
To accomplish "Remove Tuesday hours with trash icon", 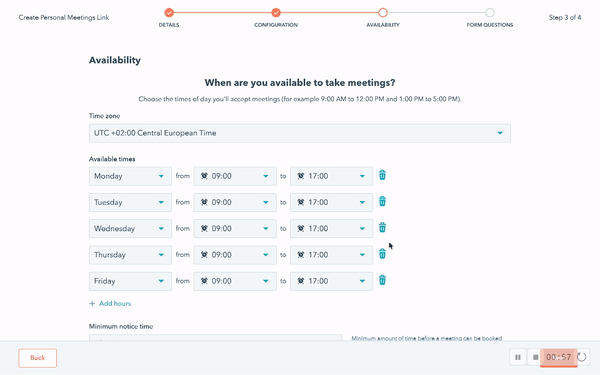I will 382,201.
